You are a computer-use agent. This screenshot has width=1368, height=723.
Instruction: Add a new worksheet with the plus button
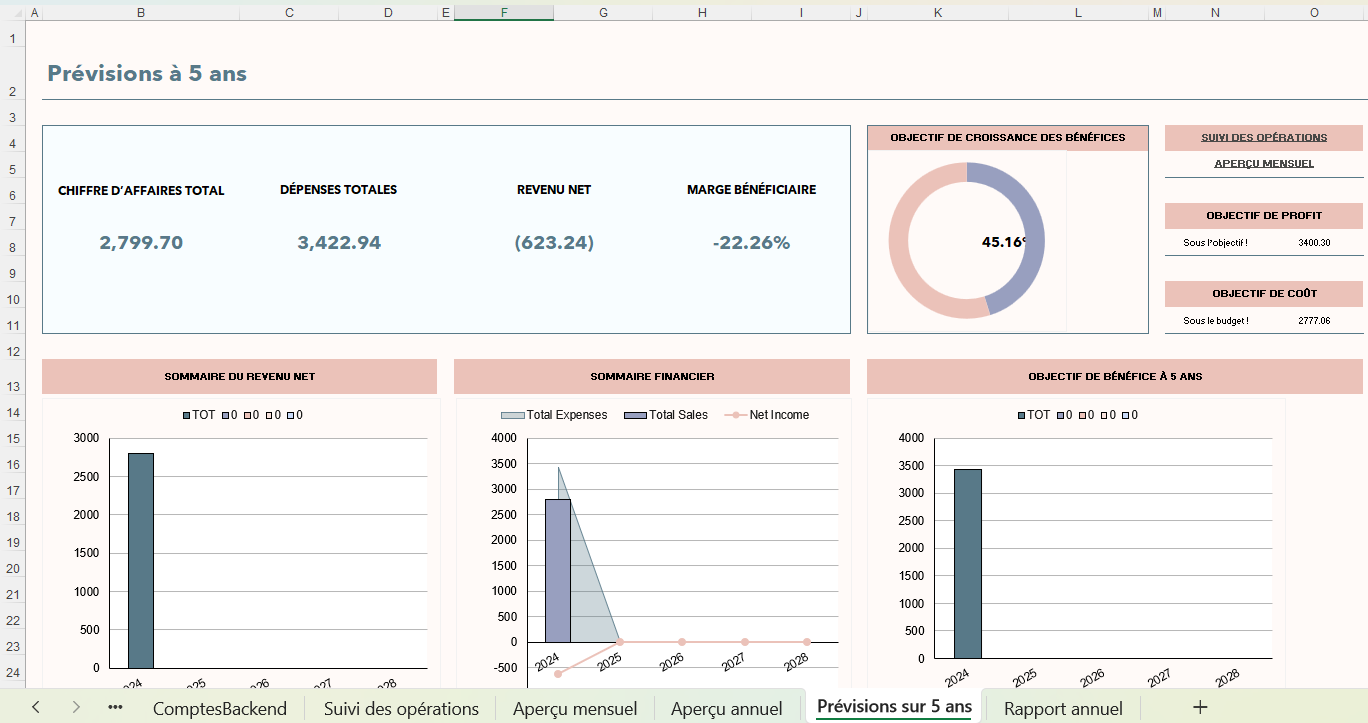(x=1198, y=707)
